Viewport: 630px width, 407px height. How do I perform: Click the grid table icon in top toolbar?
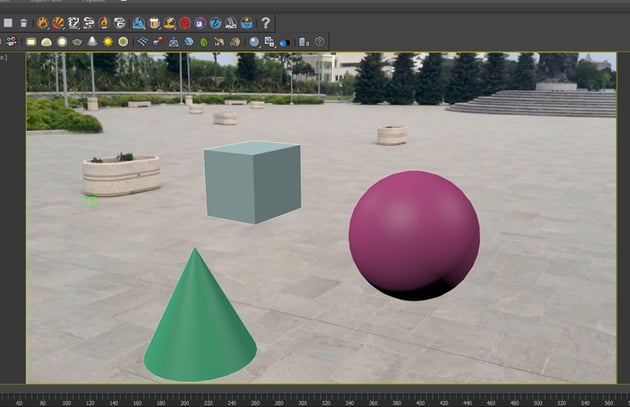(8, 23)
